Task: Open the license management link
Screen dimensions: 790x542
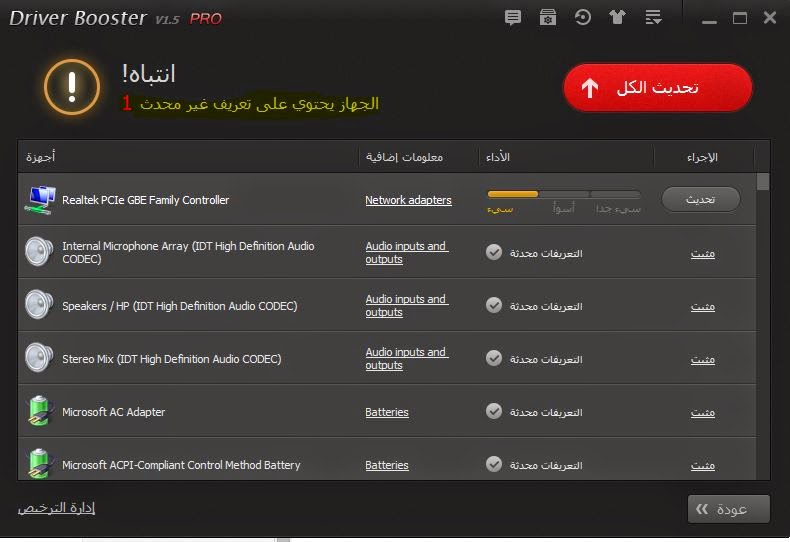Action: tap(56, 508)
